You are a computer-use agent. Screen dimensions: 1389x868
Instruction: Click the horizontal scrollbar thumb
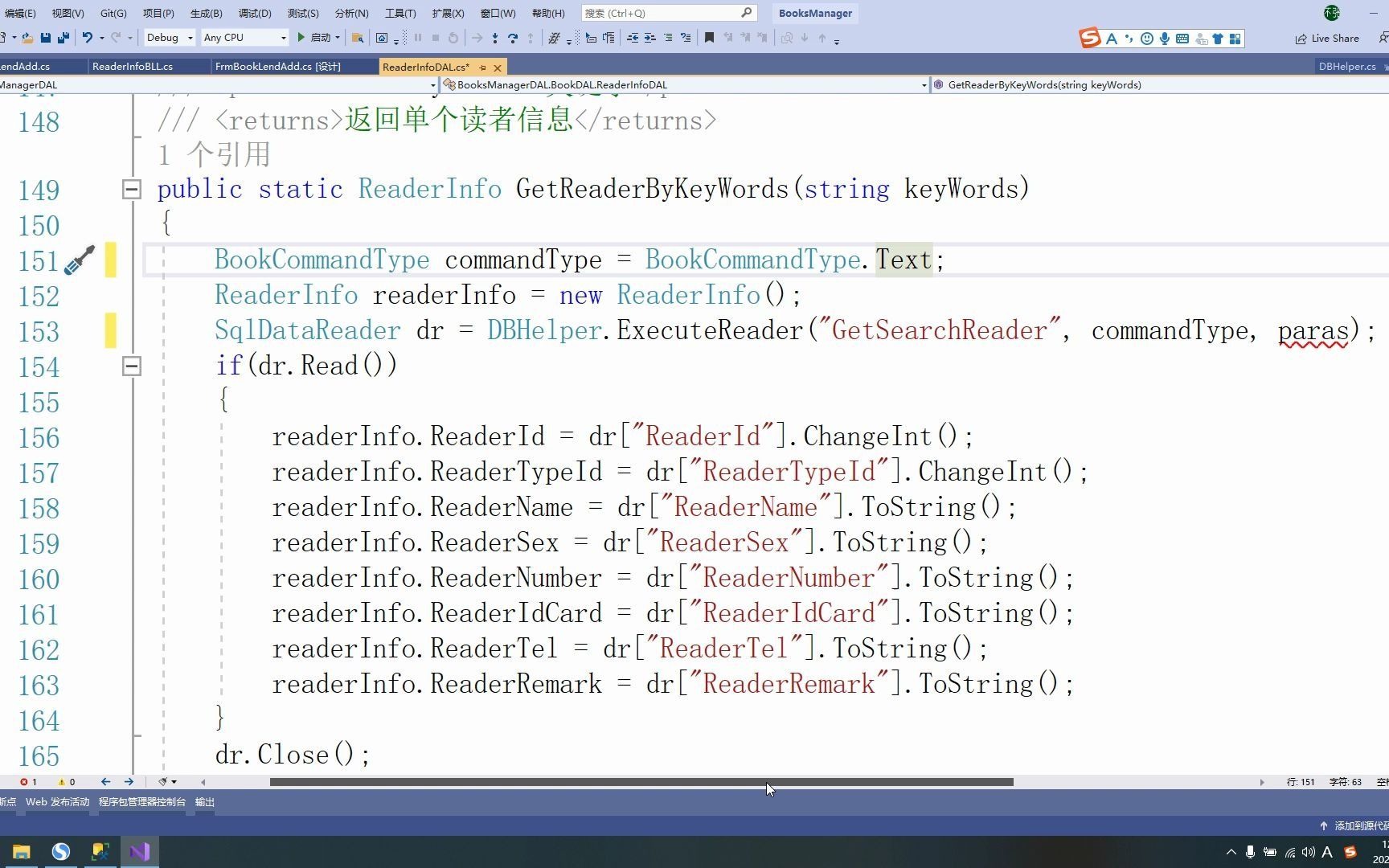click(641, 782)
